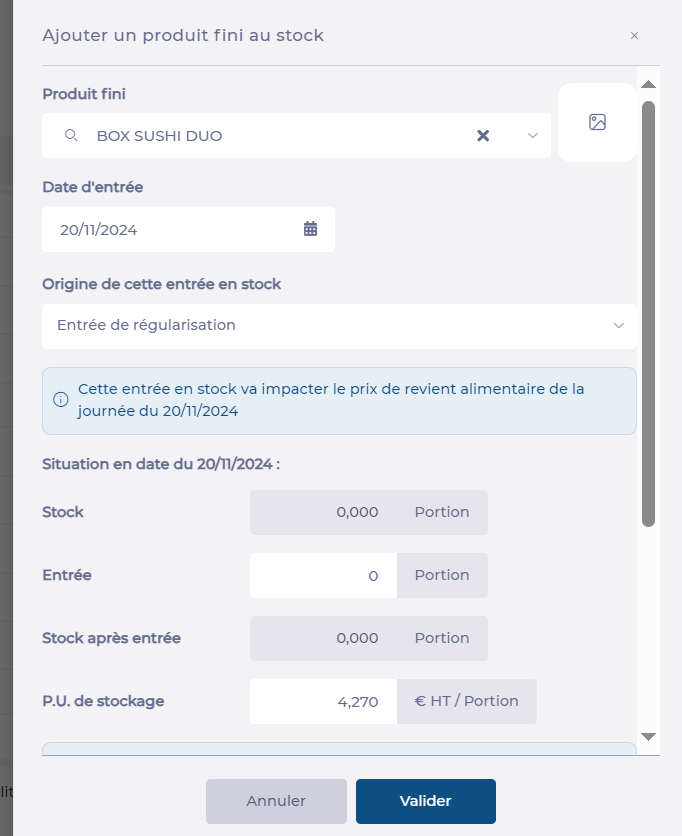The image size is (682, 836).
Task: Open the Origine de cette entrée dropdown
Action: tap(339, 326)
